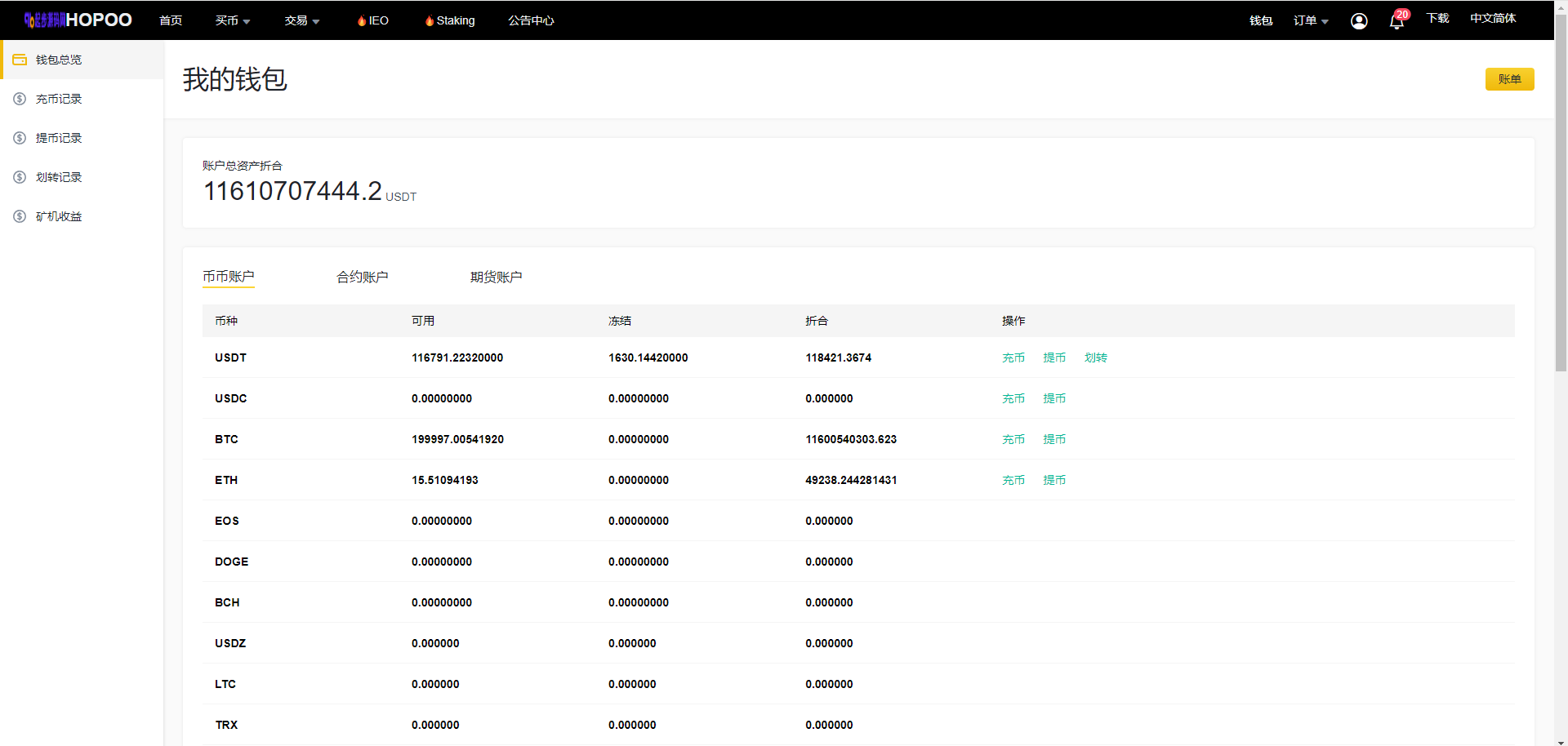Expand the 买币 dropdown menu
The width and height of the screenshot is (1568, 746).
click(233, 20)
